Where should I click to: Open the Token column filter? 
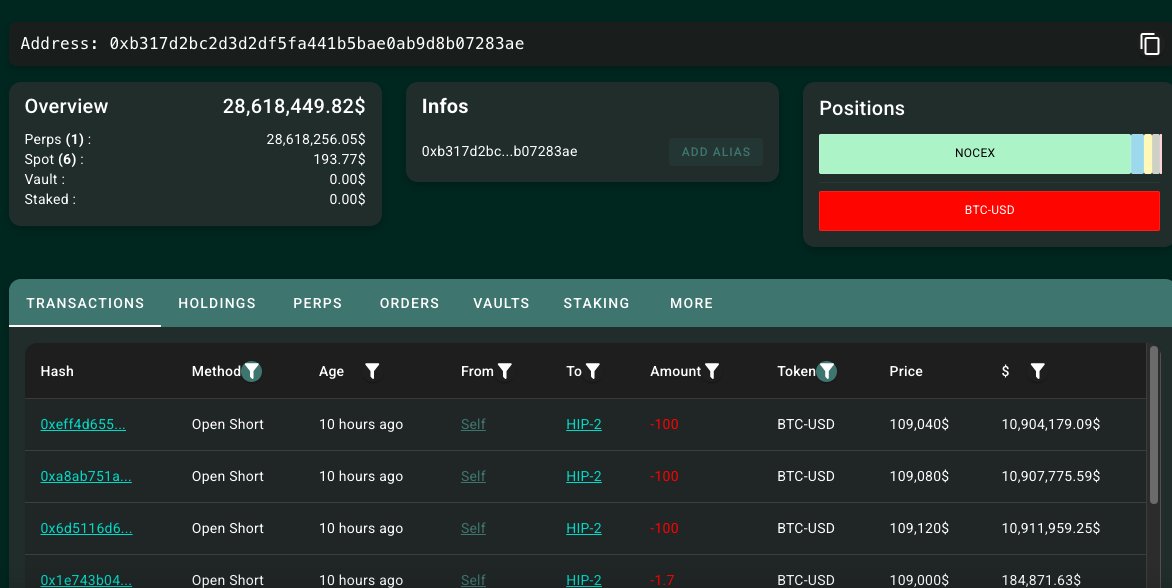[827, 371]
